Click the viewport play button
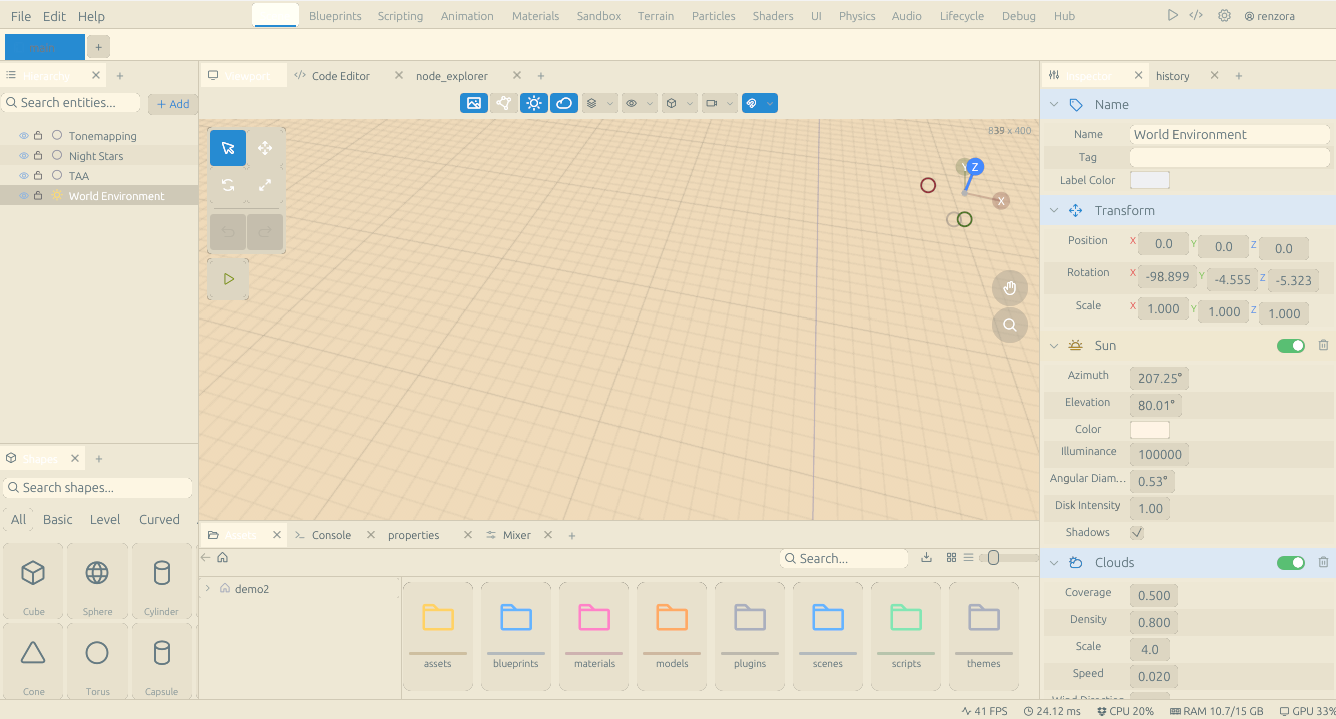1336x719 pixels. (228, 279)
